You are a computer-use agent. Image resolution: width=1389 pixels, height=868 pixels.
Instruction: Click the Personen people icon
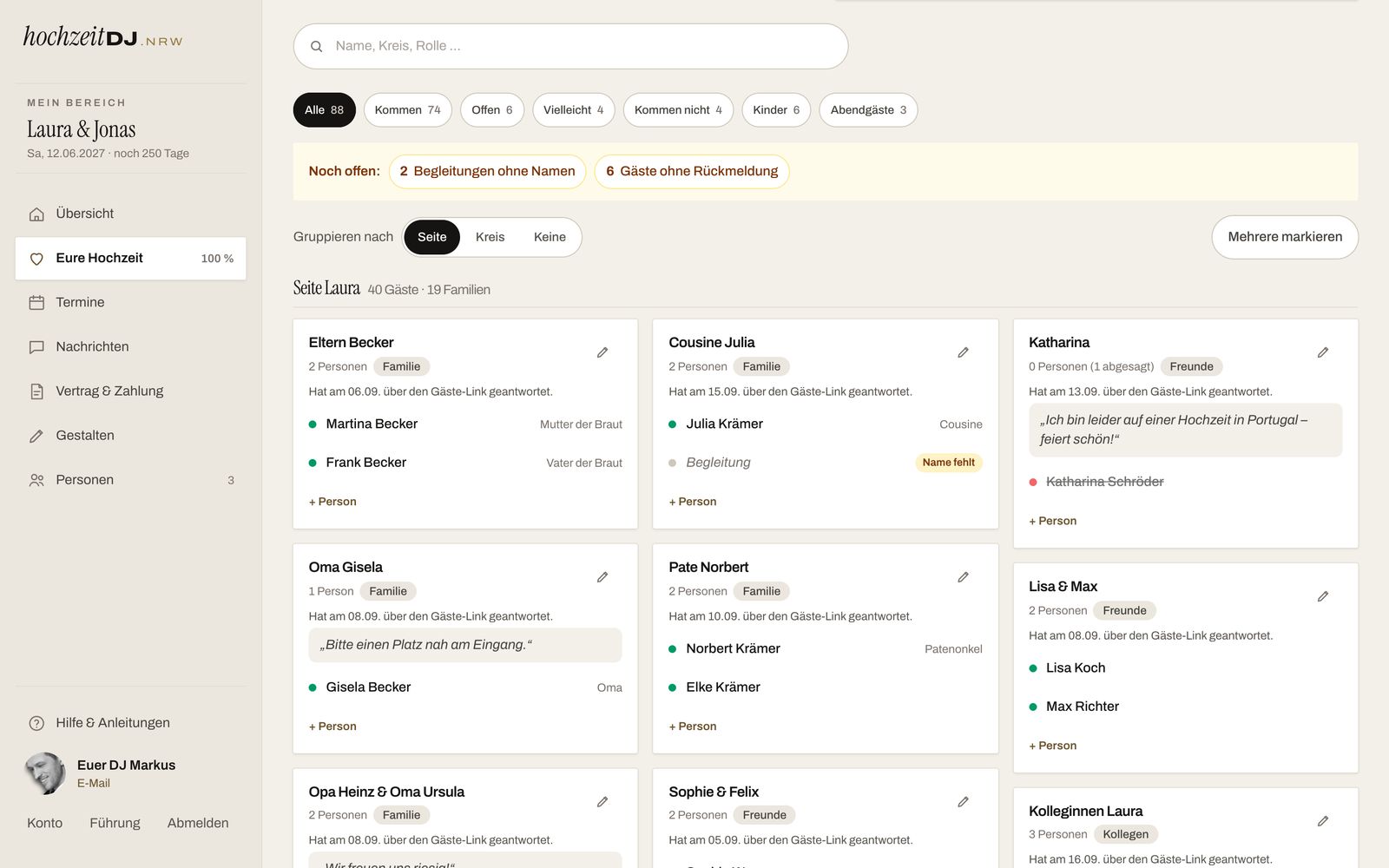point(36,480)
